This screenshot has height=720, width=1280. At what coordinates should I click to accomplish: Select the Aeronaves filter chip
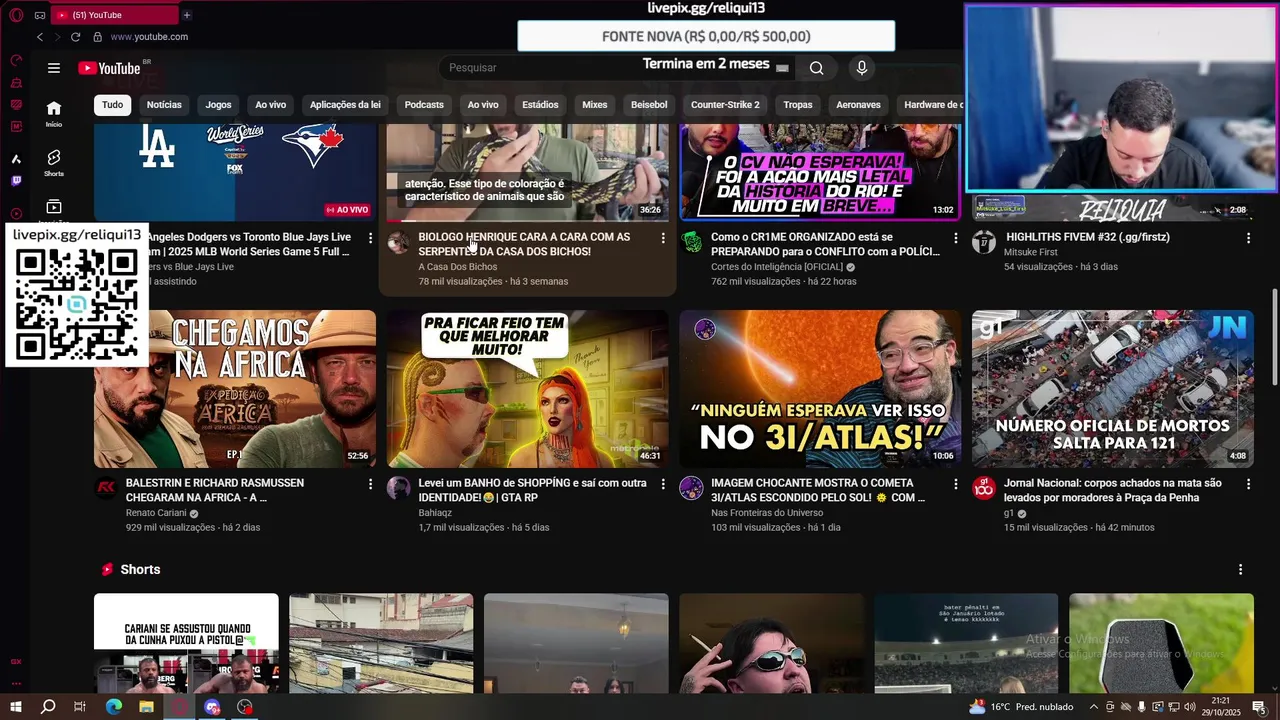[x=858, y=105]
